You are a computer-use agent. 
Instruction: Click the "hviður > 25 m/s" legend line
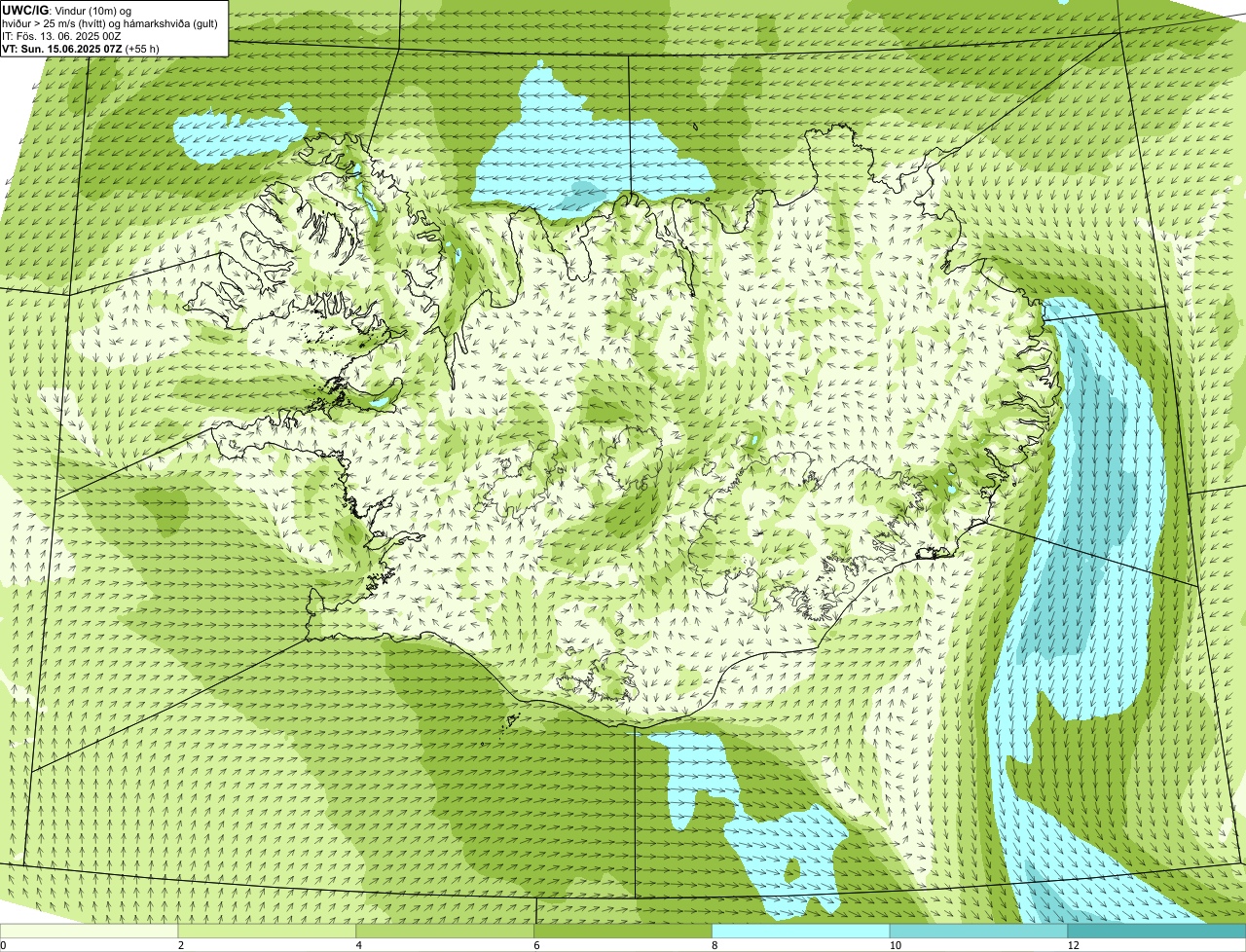(110, 22)
